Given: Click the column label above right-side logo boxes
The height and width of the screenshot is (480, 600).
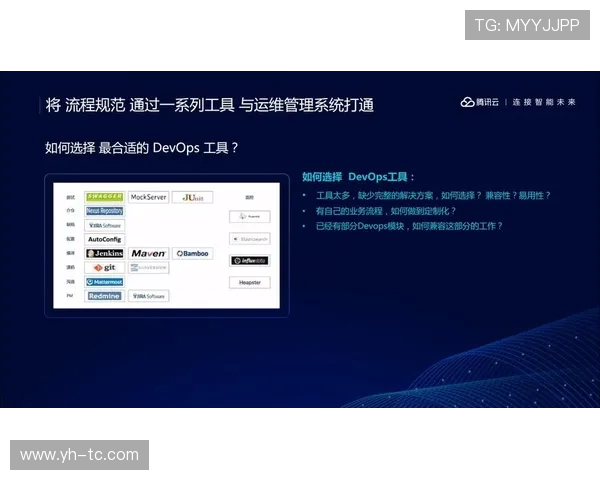Looking at the screenshot, I should [x=249, y=198].
